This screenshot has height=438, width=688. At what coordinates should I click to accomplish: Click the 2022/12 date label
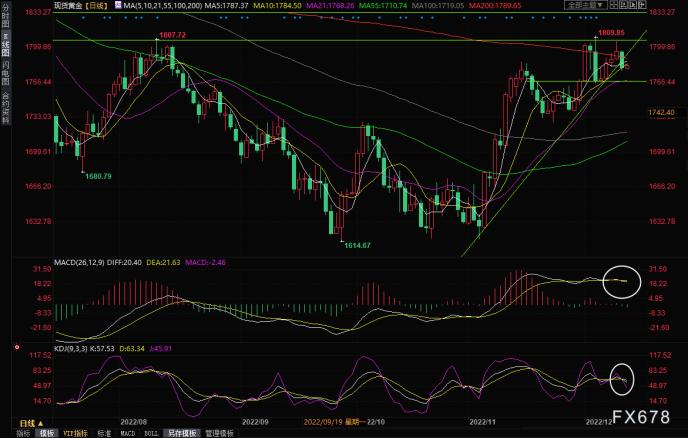(599, 422)
